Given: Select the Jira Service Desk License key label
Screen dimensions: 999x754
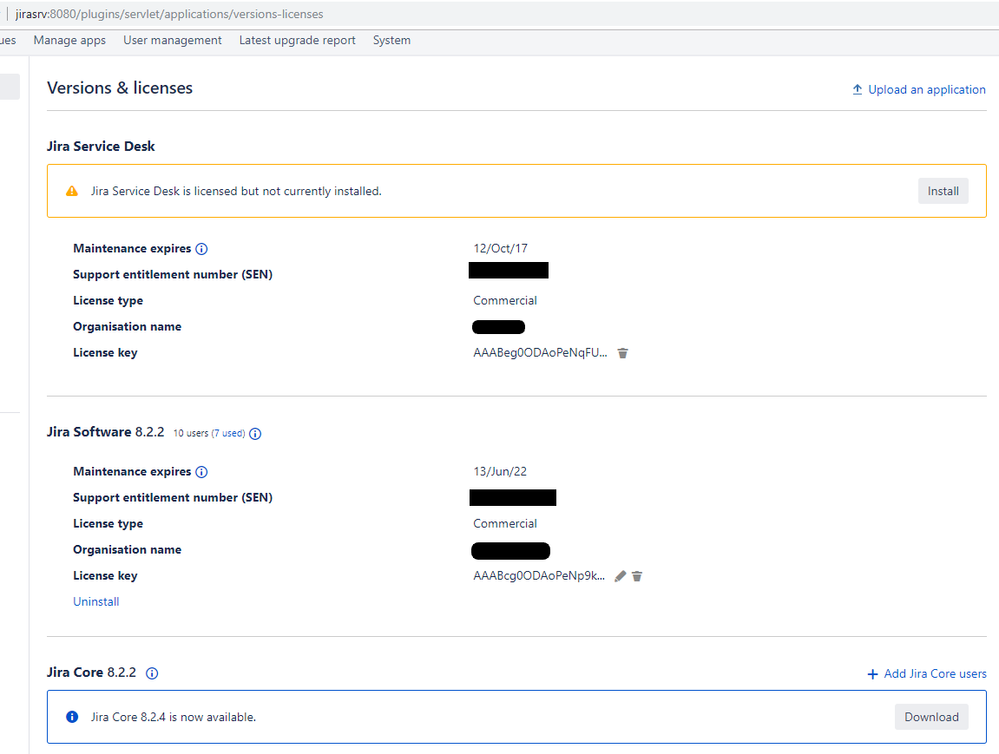Looking at the screenshot, I should coord(105,353).
